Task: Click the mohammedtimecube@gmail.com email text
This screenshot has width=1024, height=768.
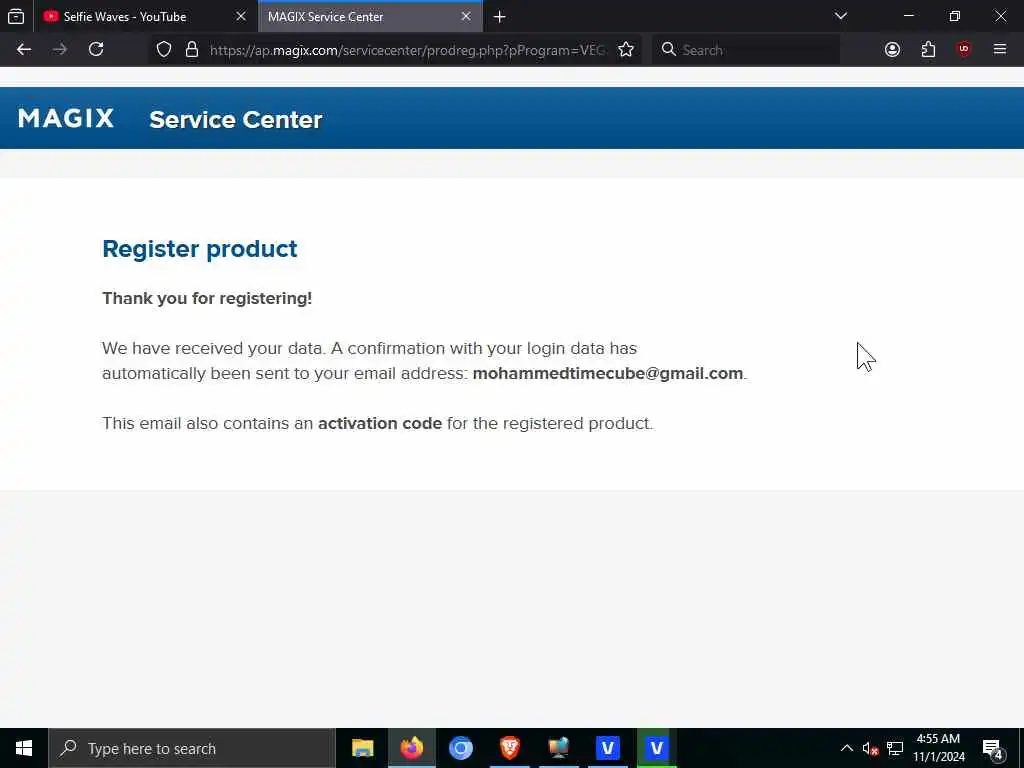Action: pos(608,374)
